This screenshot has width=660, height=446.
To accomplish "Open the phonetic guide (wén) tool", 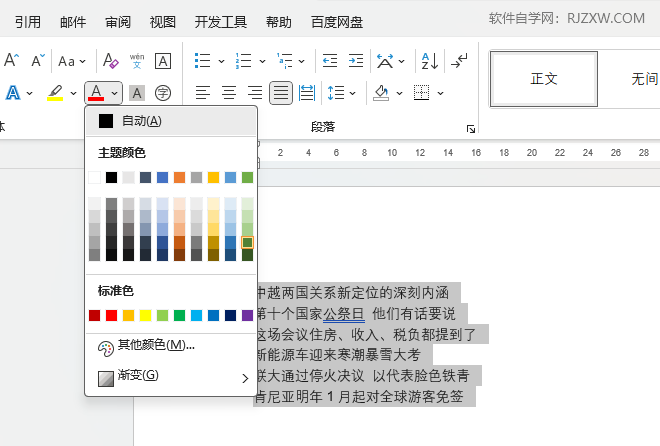I will coord(137,61).
